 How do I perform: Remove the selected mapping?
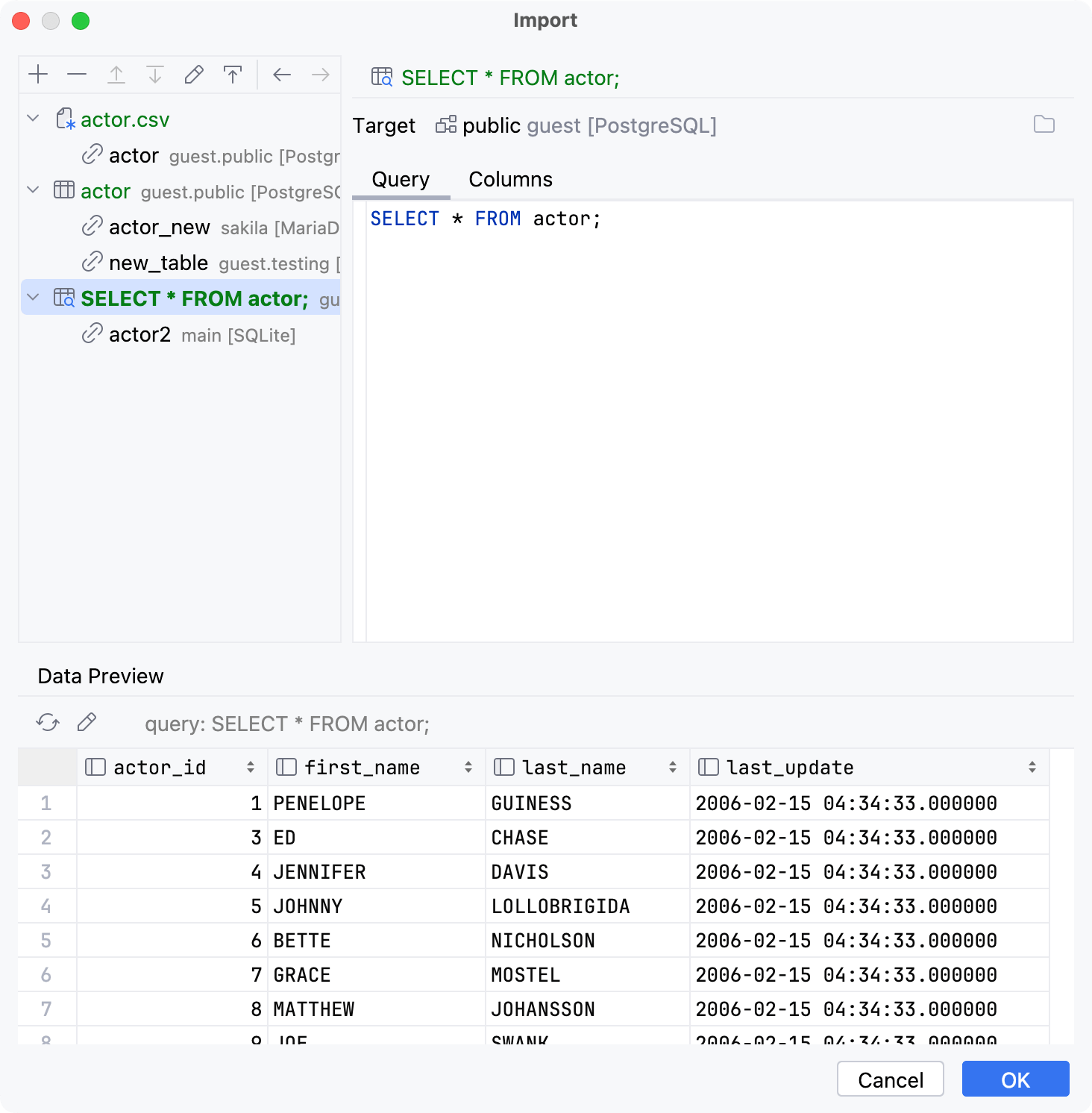tap(77, 74)
